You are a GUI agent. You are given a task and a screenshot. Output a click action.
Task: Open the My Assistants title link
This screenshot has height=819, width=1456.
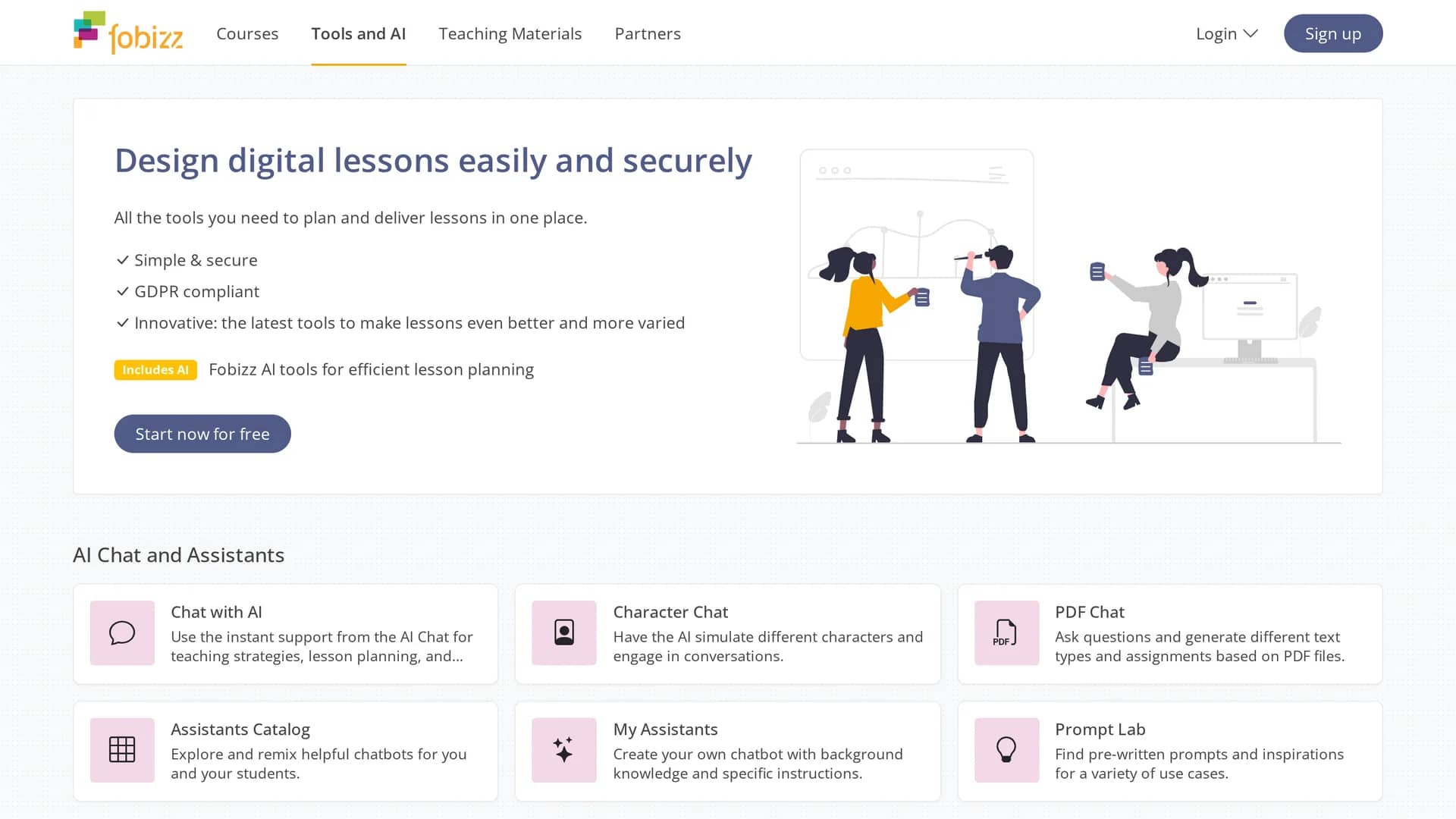[665, 730]
